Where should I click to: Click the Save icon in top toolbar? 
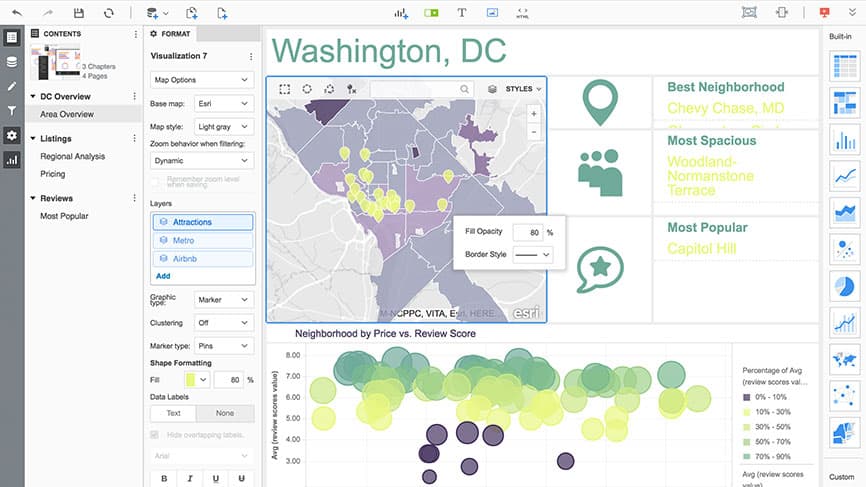point(80,13)
